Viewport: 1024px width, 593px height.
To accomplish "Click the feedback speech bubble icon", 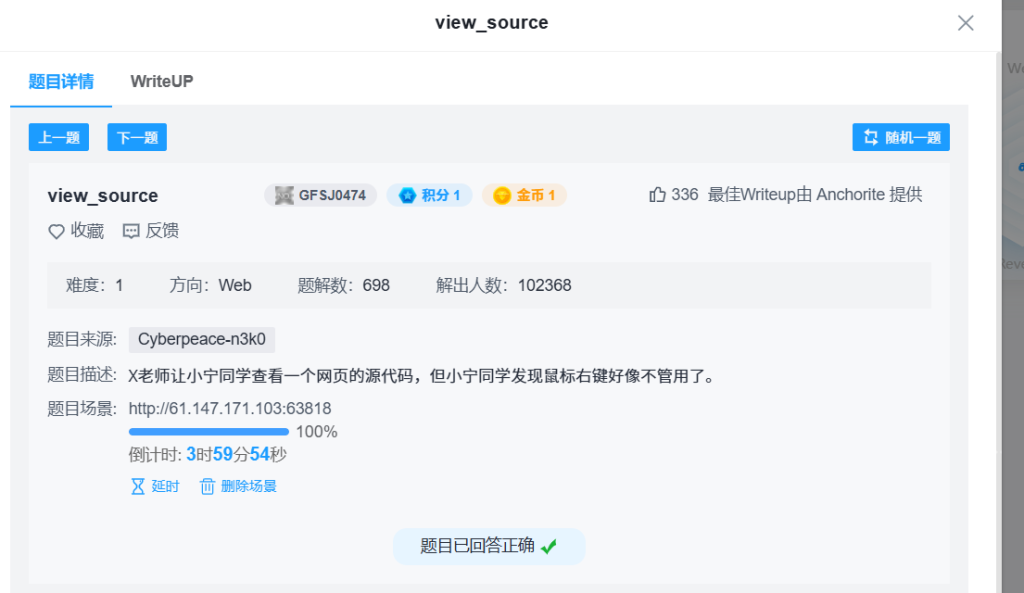I will [x=131, y=231].
